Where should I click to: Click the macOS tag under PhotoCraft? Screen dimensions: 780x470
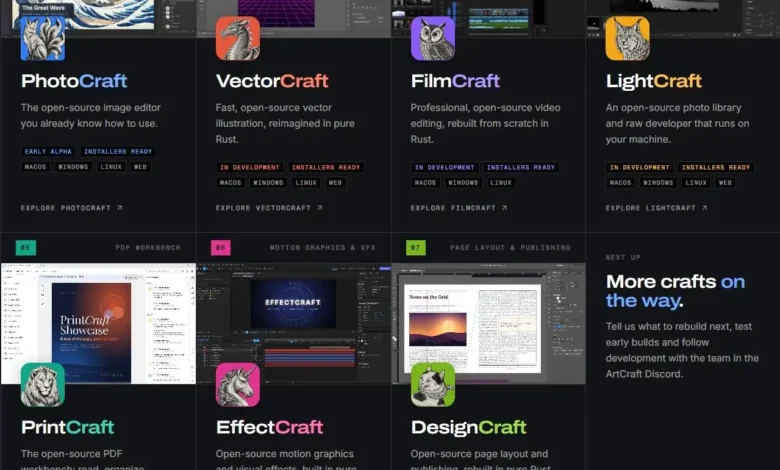tap(35, 167)
